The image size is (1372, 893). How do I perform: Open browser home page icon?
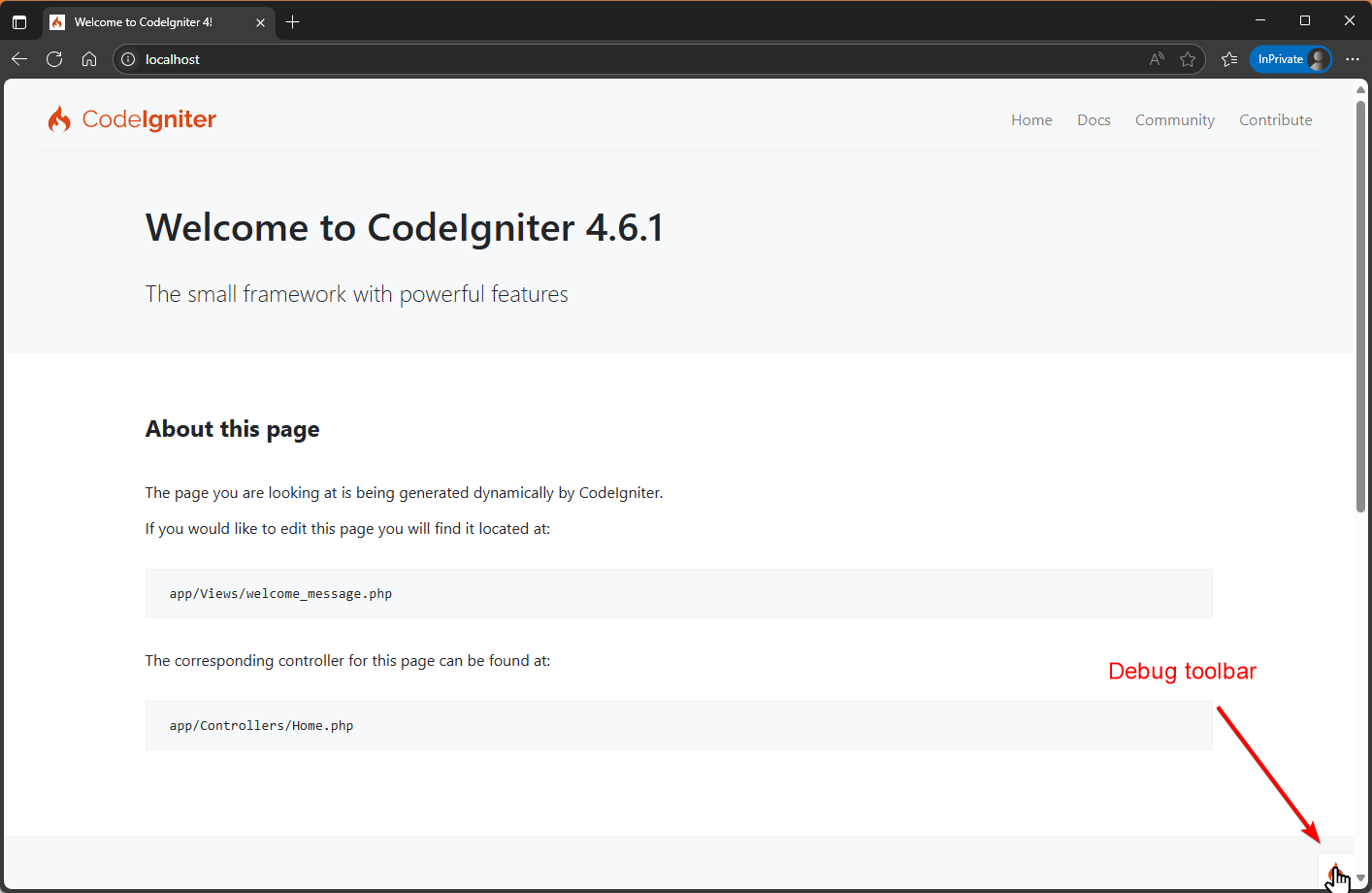[89, 59]
